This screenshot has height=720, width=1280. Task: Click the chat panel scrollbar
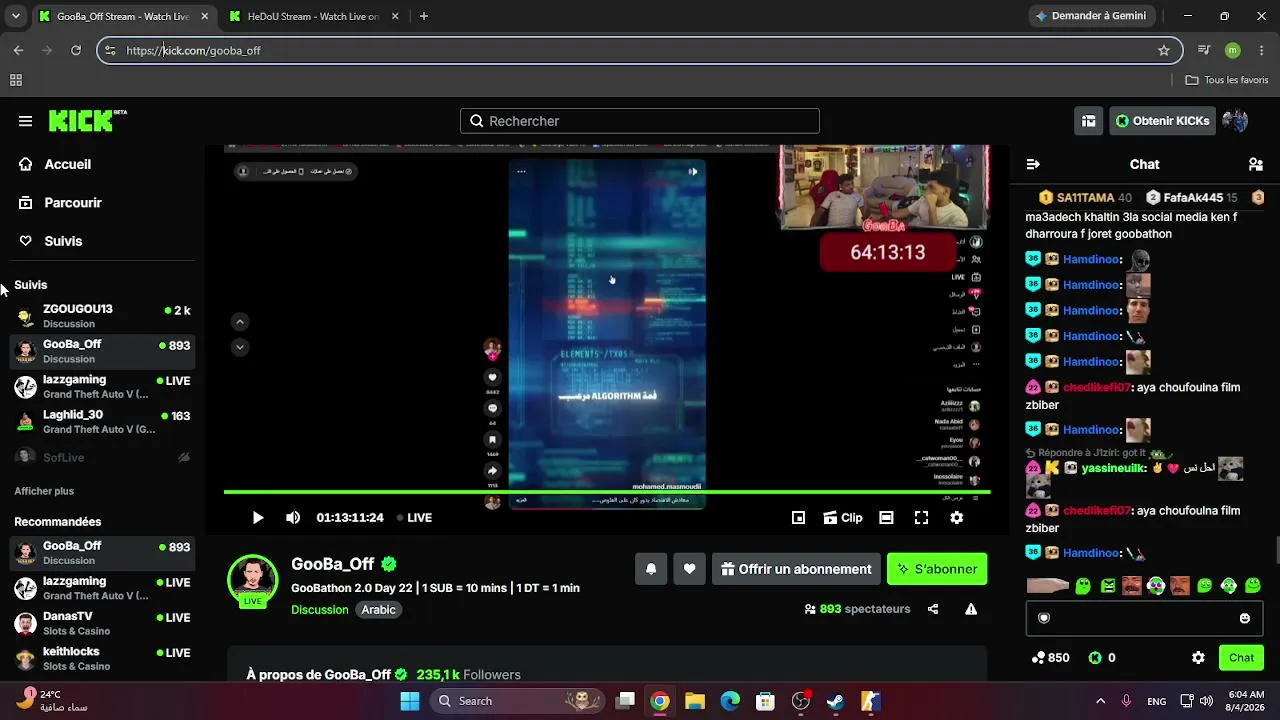[1276, 550]
